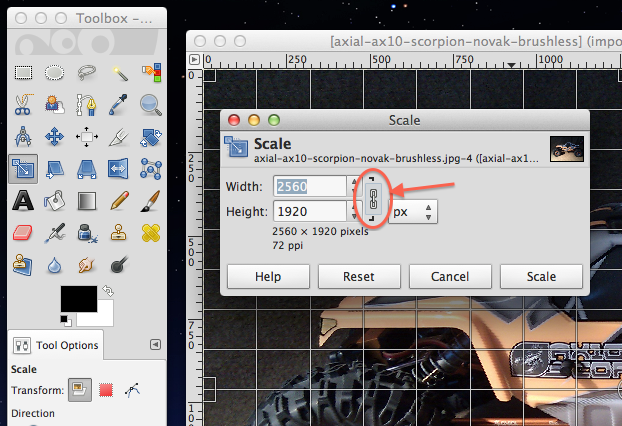Switch to the Eraser tool
622x426 pixels.
tap(22, 233)
